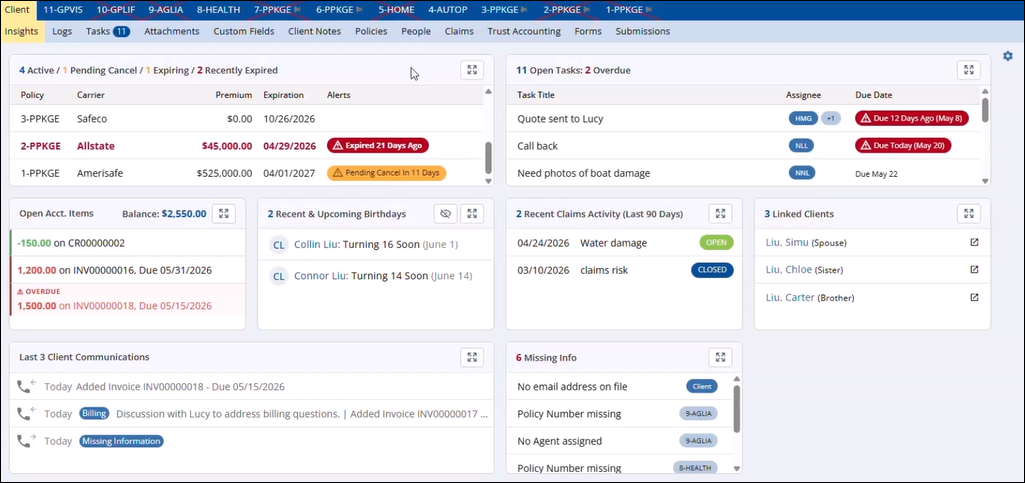Click HMG assignee badge
This screenshot has height=483, width=1025.
click(803, 118)
